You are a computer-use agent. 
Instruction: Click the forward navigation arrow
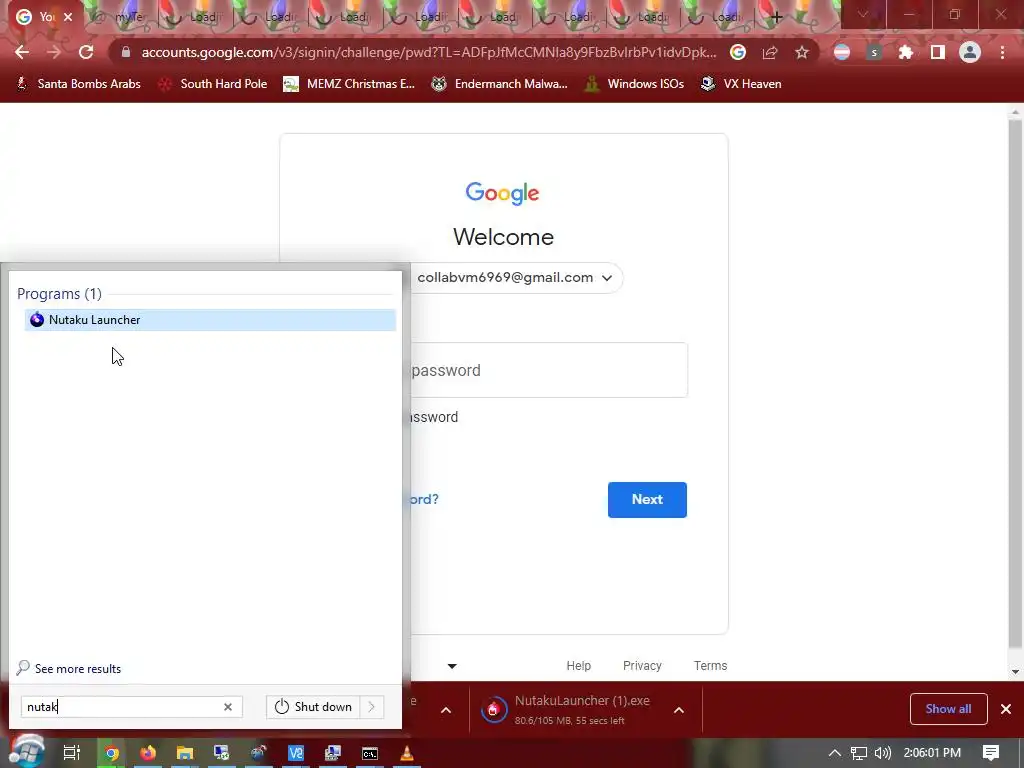click(54, 52)
